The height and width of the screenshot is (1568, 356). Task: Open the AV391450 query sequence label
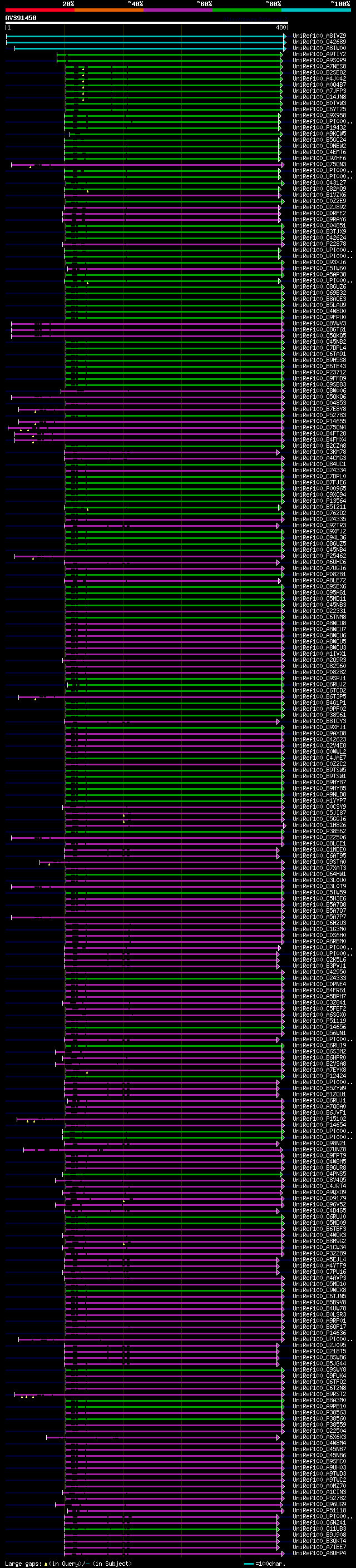click(21, 18)
